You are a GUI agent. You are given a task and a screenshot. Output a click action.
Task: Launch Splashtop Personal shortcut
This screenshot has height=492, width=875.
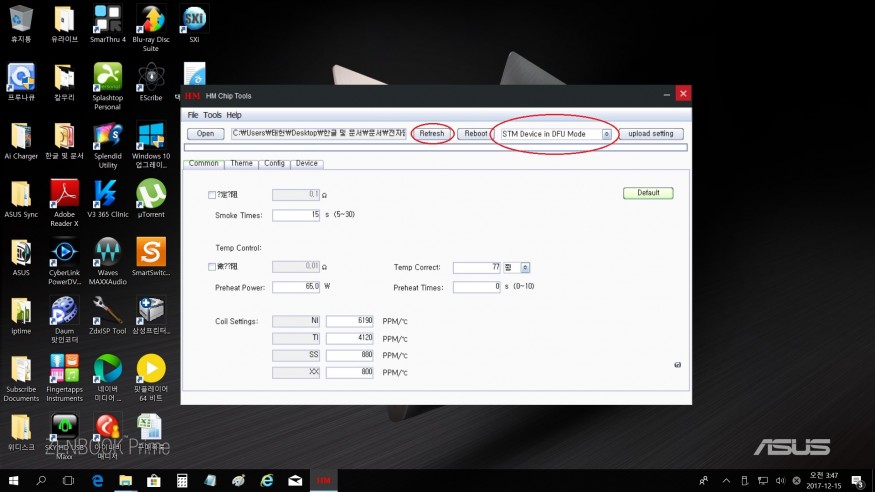108,86
